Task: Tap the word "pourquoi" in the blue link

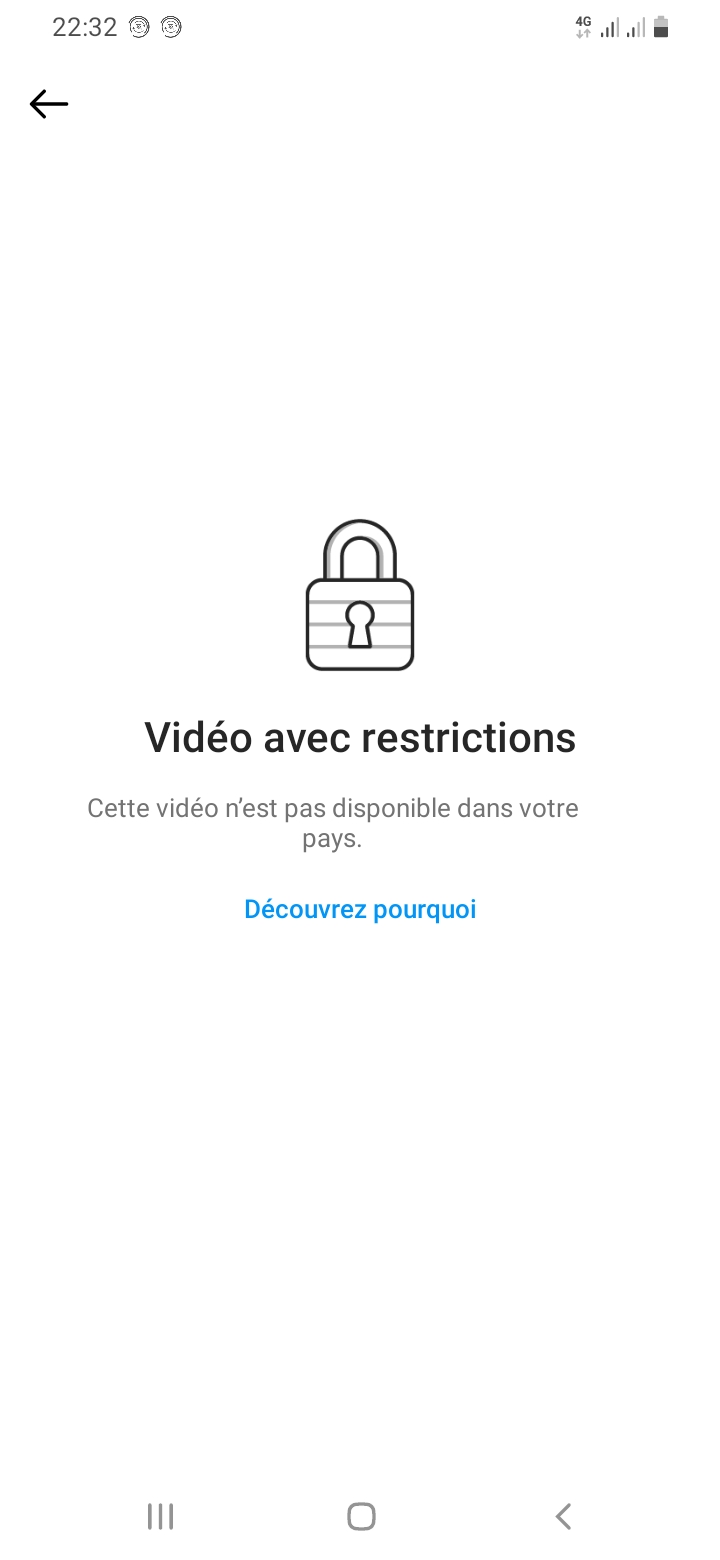Action: [424, 910]
